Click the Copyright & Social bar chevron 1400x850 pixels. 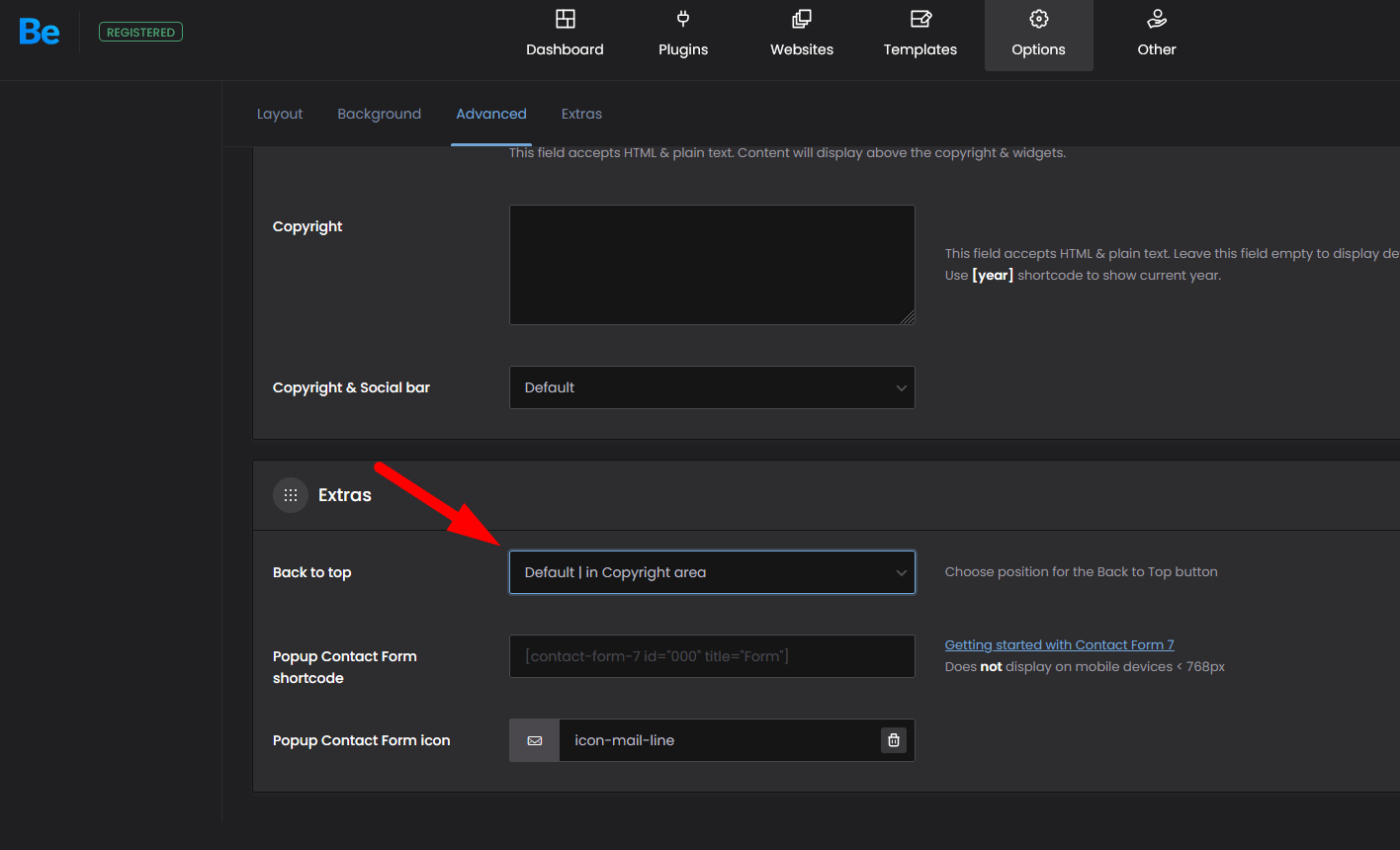[x=901, y=388]
